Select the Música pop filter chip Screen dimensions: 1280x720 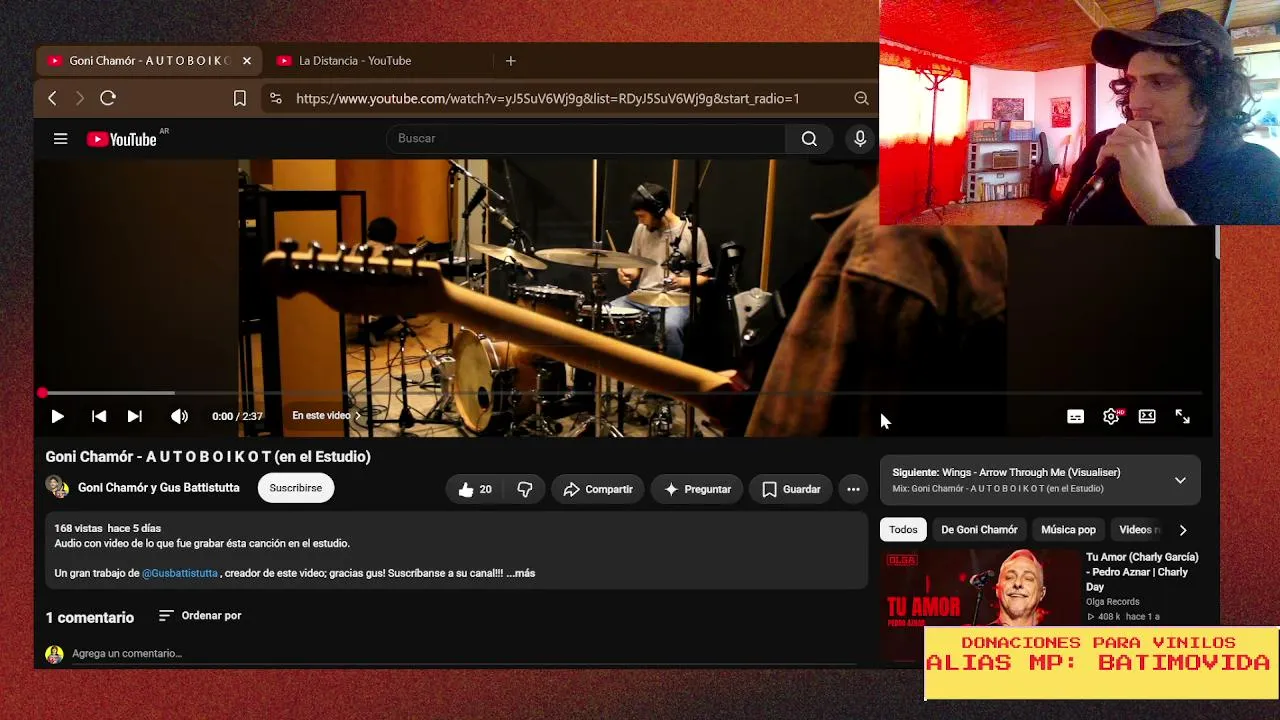point(1068,530)
